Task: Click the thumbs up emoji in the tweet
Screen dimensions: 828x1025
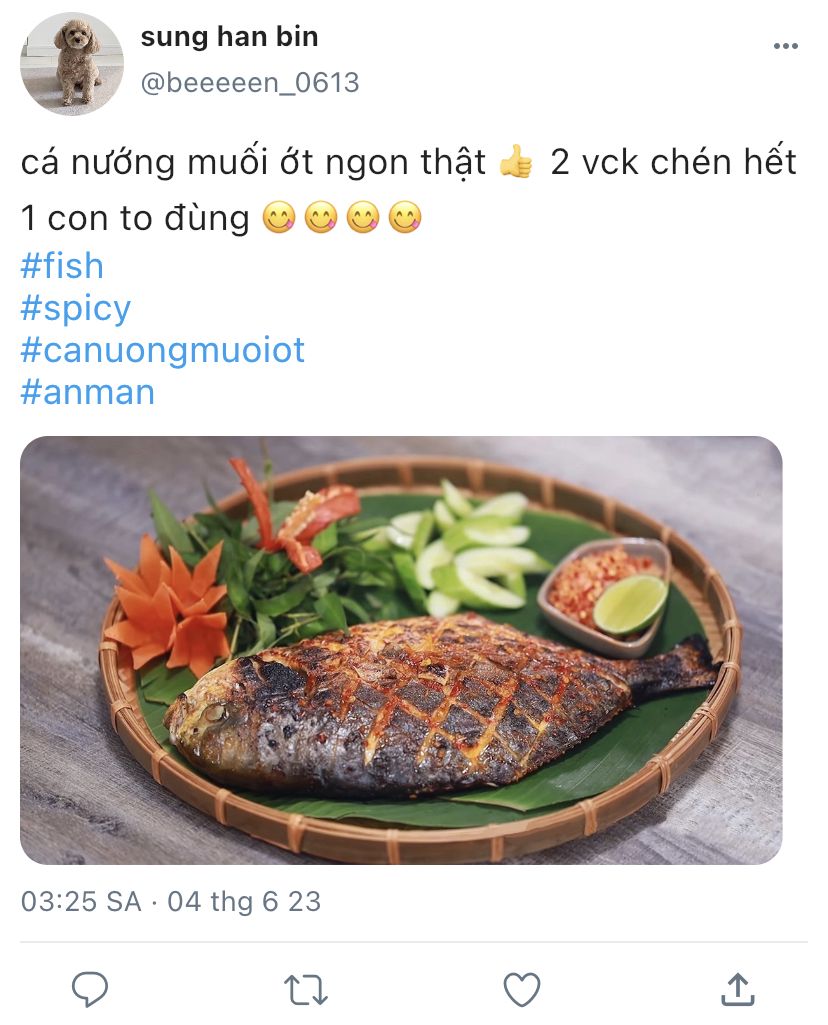Action: [x=516, y=162]
